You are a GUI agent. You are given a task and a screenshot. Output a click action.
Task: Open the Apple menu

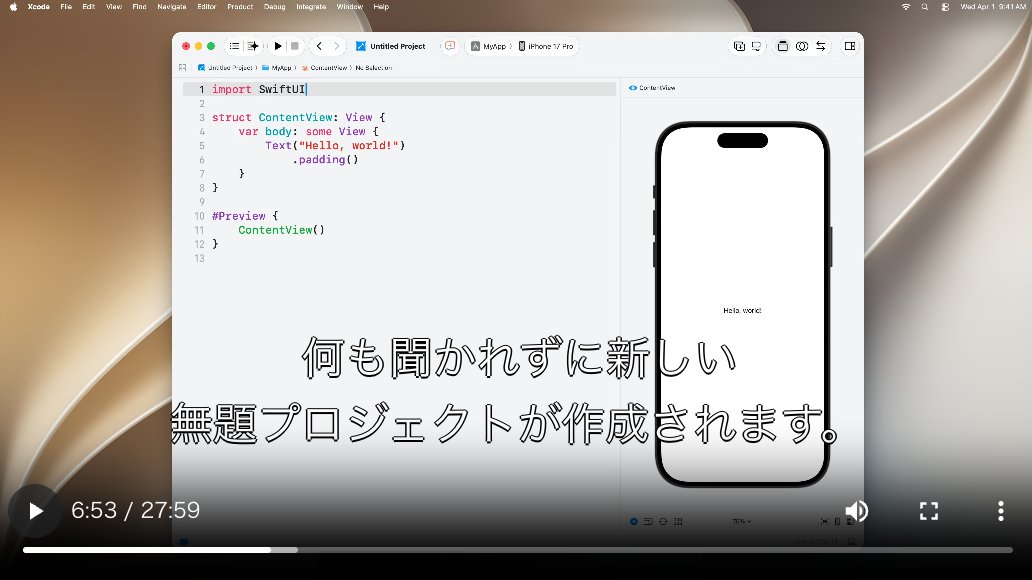(x=13, y=7)
